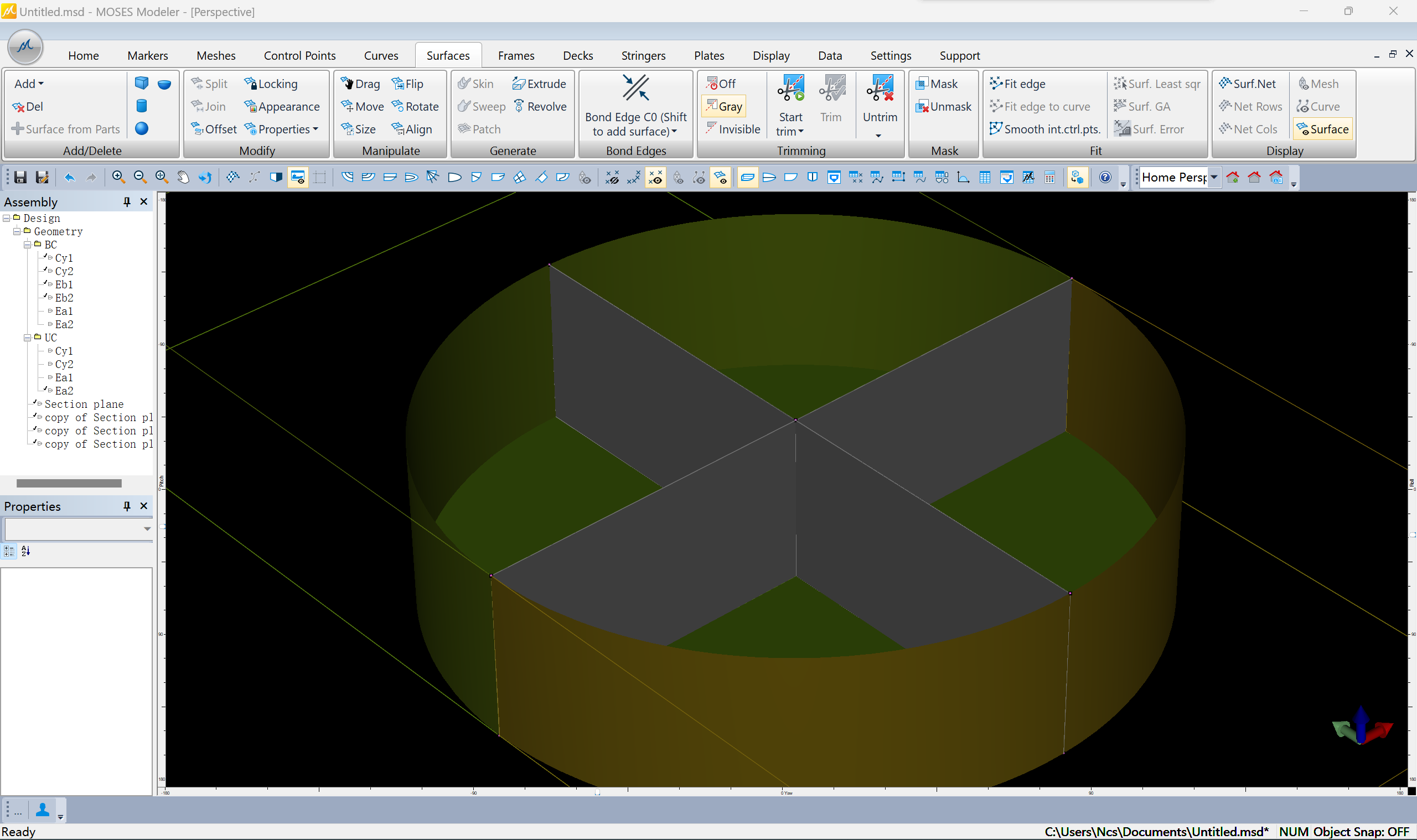Click the Revolve surface tool
1417x840 pixels.
pos(540,106)
